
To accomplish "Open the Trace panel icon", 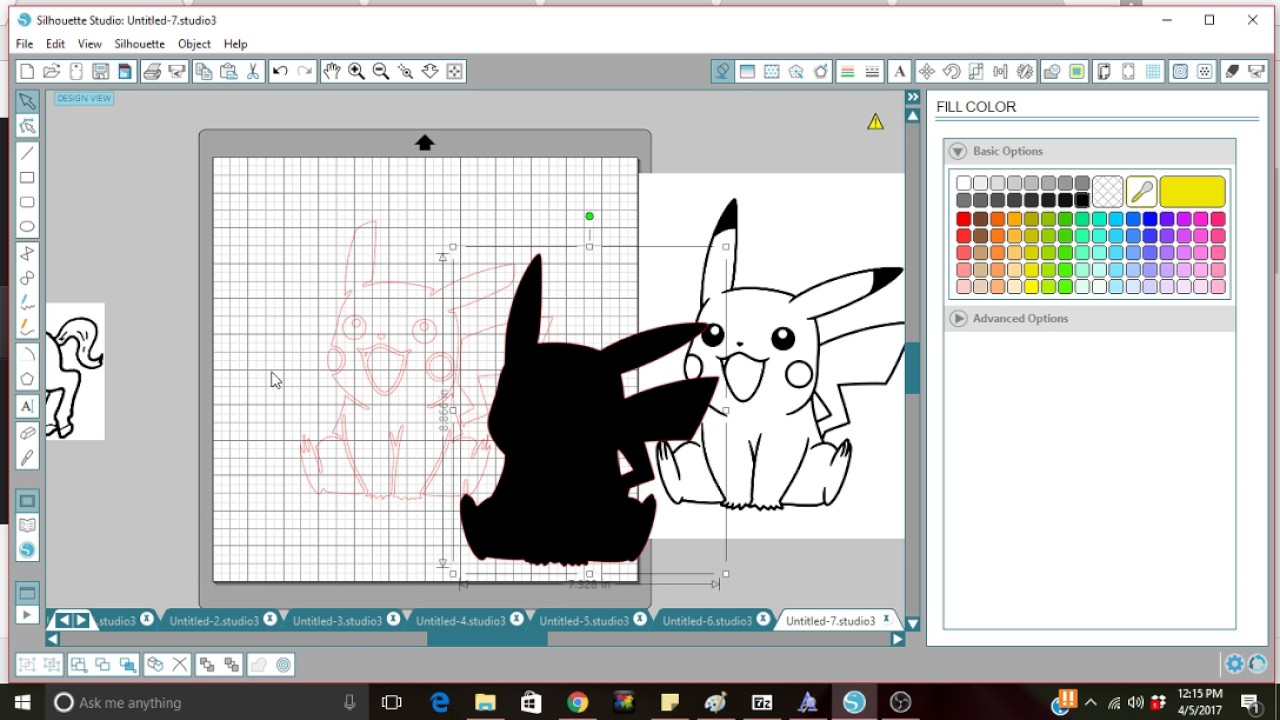I will click(1077, 71).
